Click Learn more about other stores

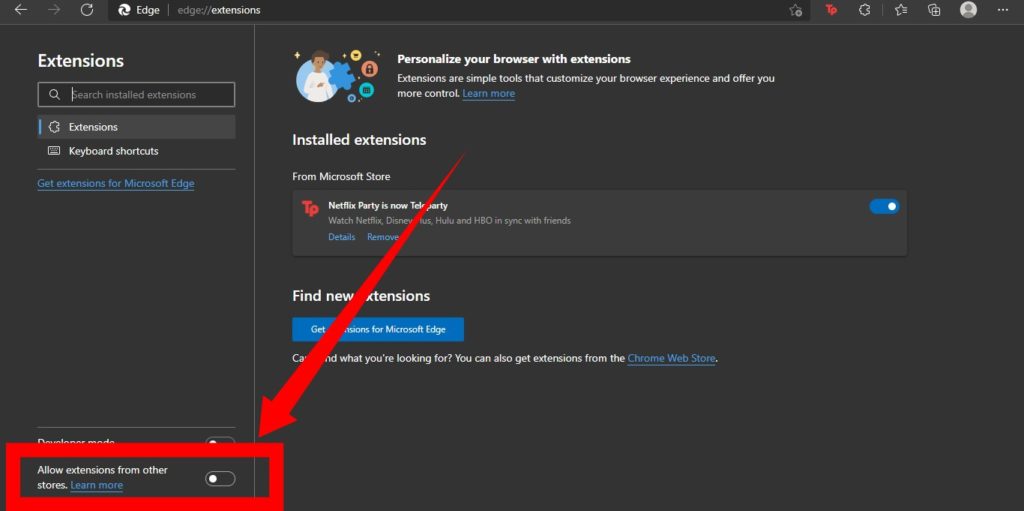click(97, 485)
